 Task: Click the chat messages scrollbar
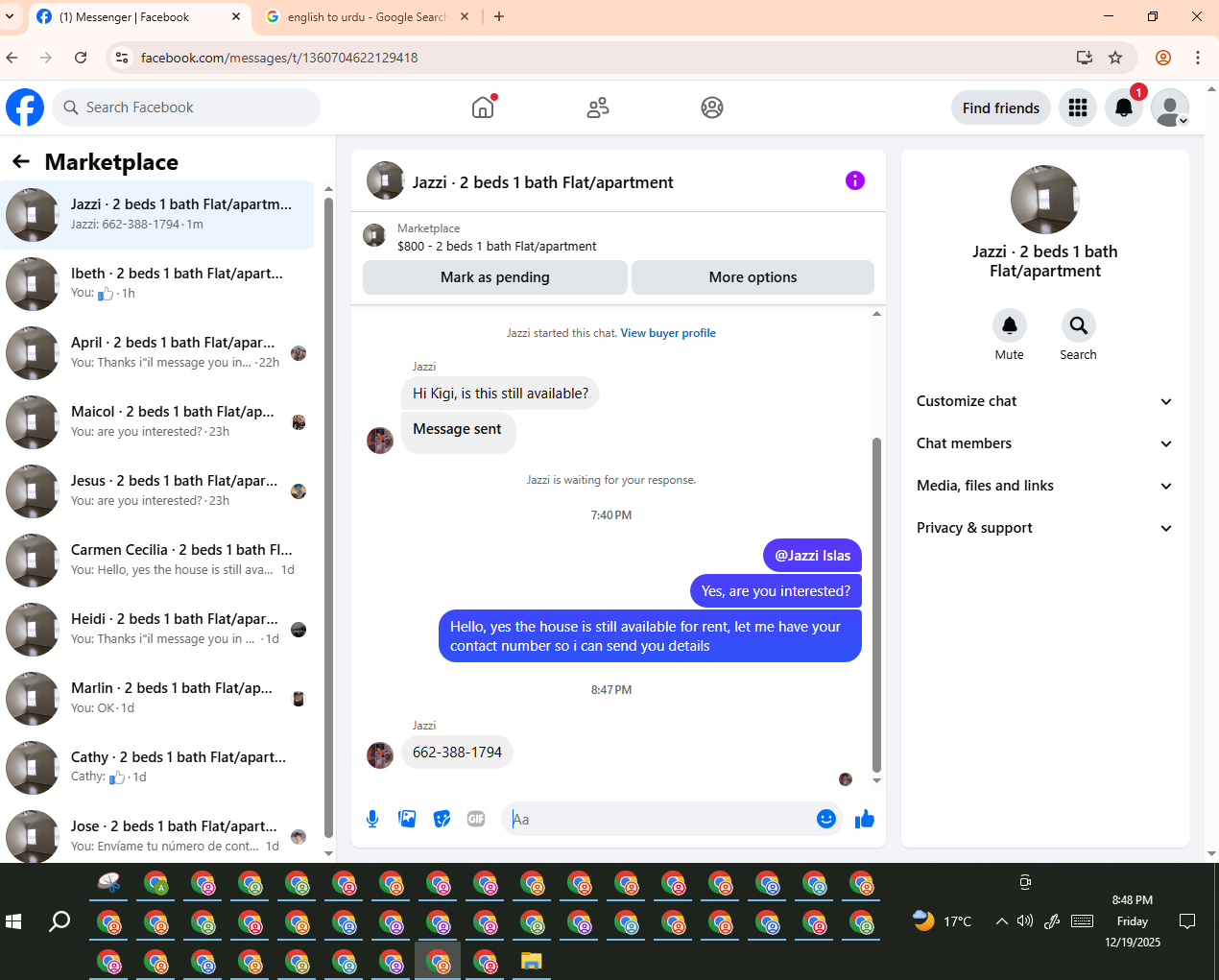pos(876,605)
